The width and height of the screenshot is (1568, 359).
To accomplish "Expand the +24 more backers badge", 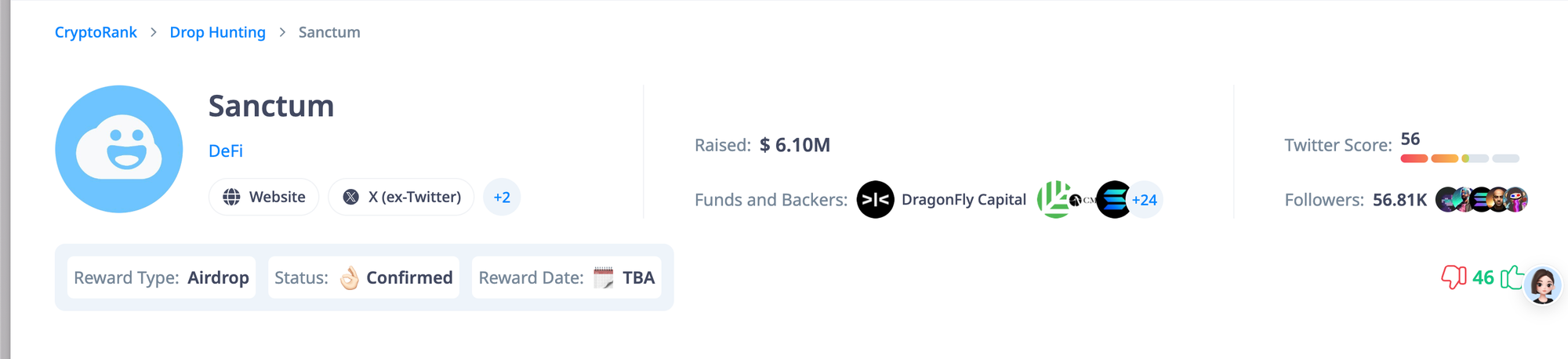I will [1145, 200].
